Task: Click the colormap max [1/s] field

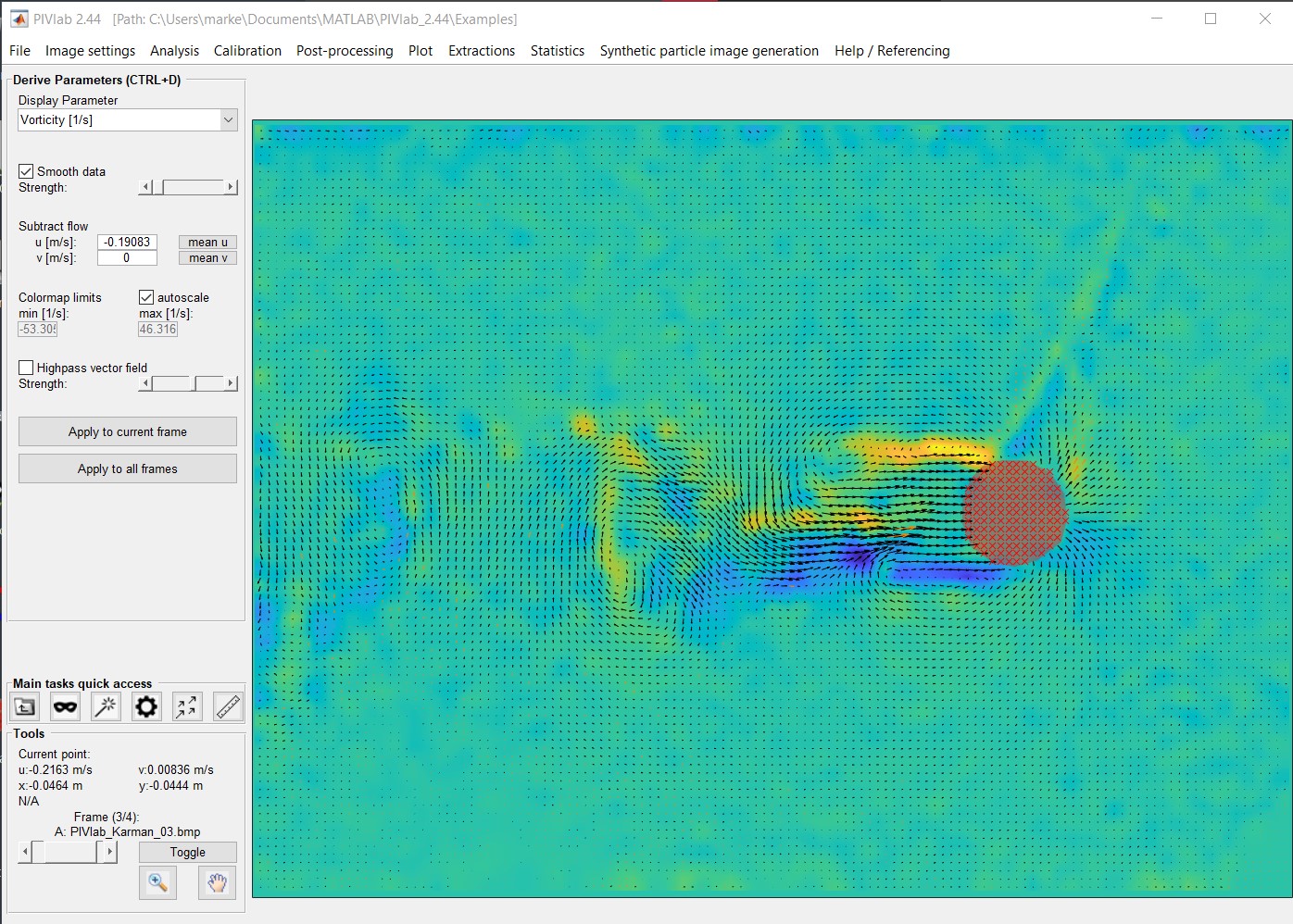Action: [x=158, y=329]
